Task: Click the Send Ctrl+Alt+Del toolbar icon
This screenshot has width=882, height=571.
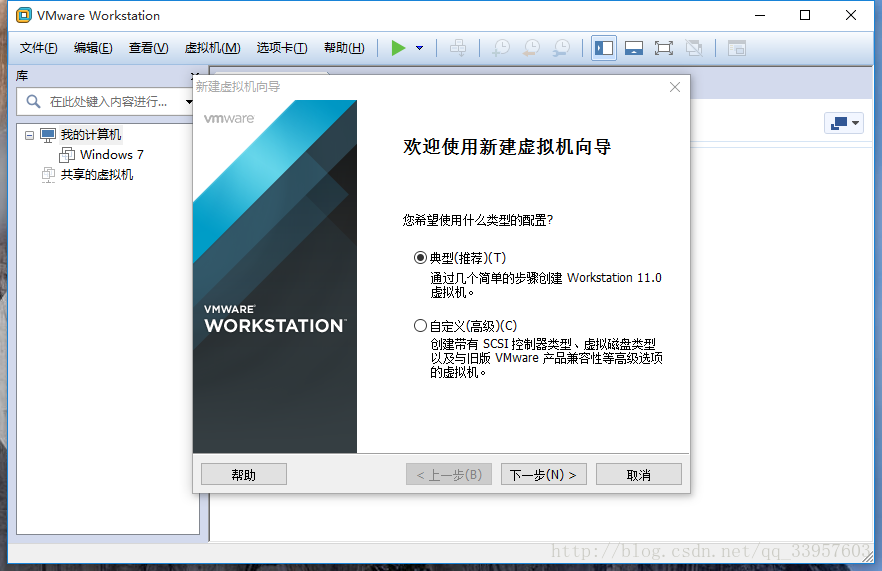Action: pos(458,48)
